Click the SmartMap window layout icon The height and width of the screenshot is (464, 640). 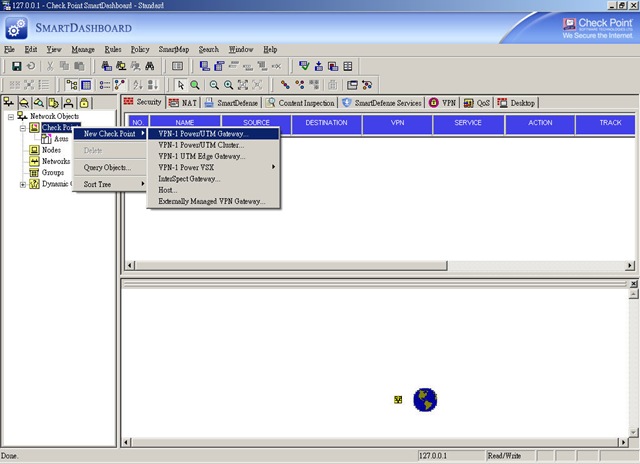352,85
